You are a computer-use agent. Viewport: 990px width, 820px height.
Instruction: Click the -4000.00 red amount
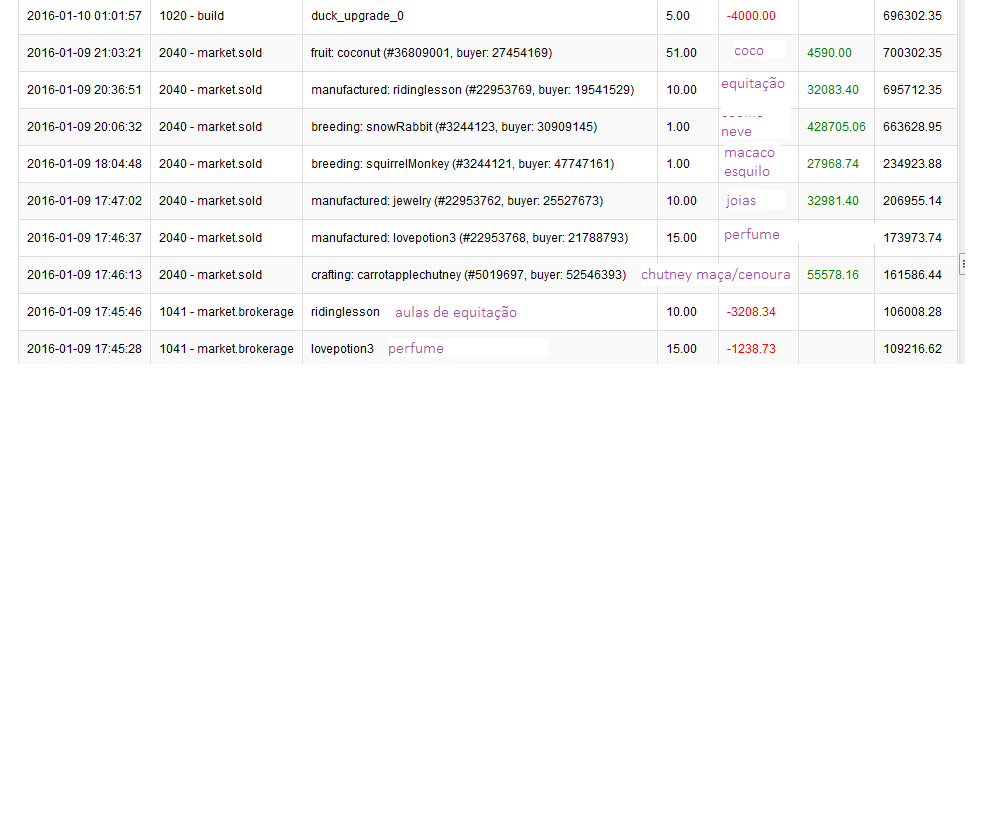click(751, 16)
